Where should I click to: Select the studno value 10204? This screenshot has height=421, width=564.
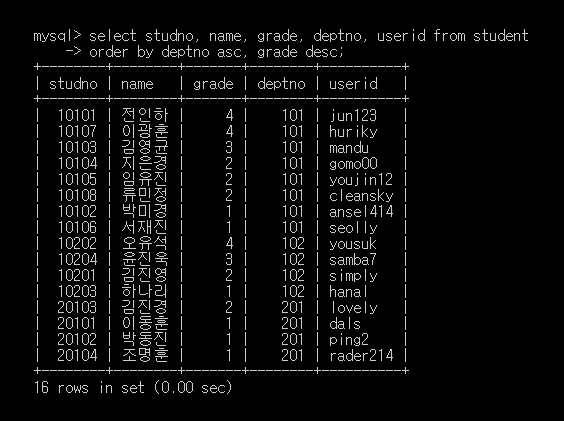[x=77, y=259]
